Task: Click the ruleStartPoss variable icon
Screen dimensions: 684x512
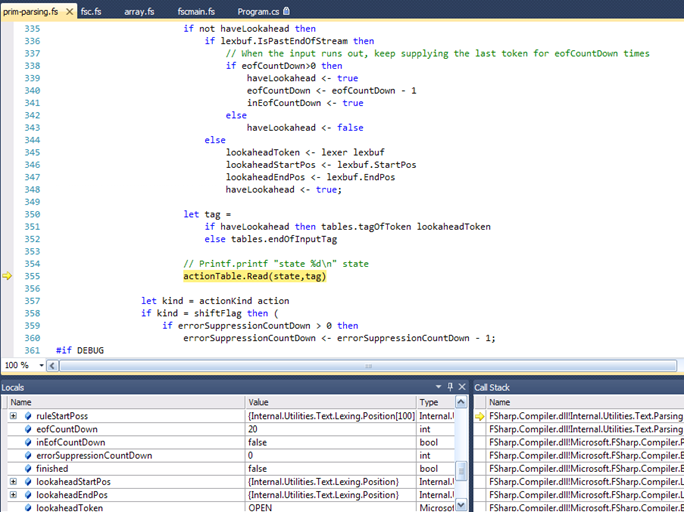Action: [28, 416]
